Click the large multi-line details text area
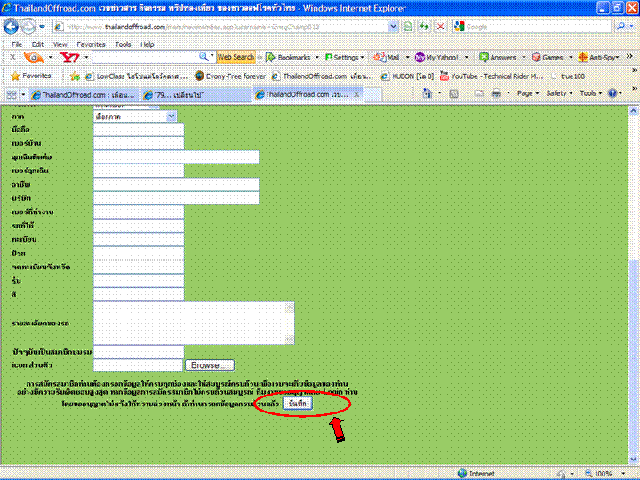 [193, 323]
